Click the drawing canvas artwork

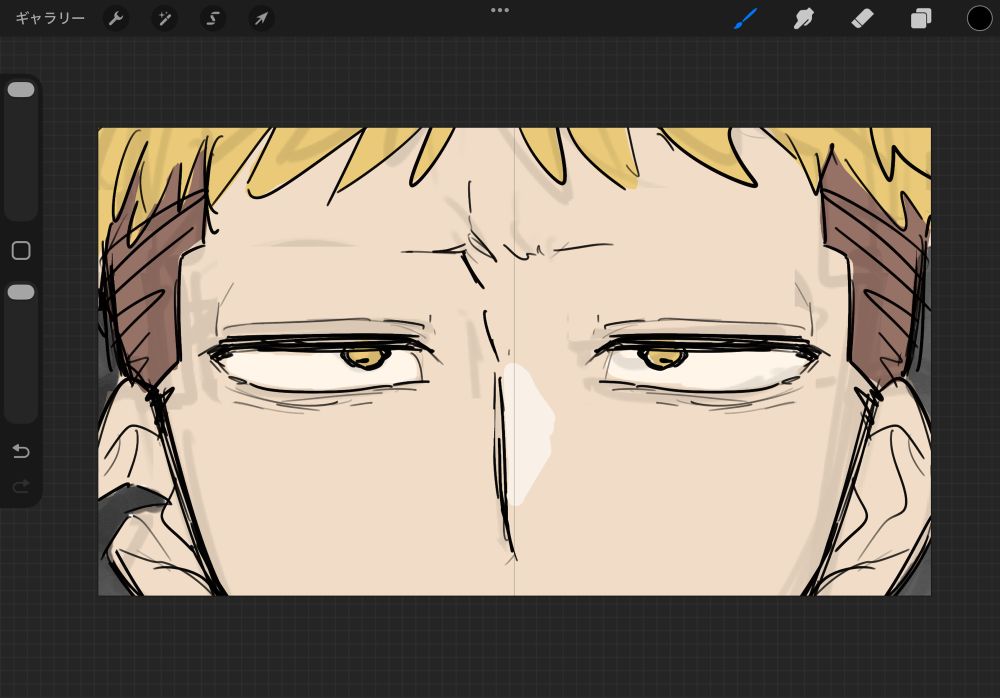click(x=514, y=362)
